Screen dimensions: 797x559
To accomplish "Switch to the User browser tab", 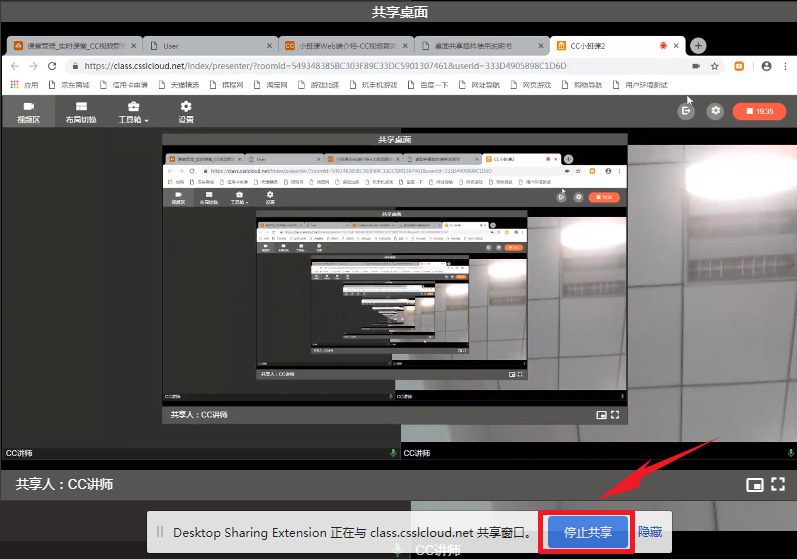I will 205,45.
